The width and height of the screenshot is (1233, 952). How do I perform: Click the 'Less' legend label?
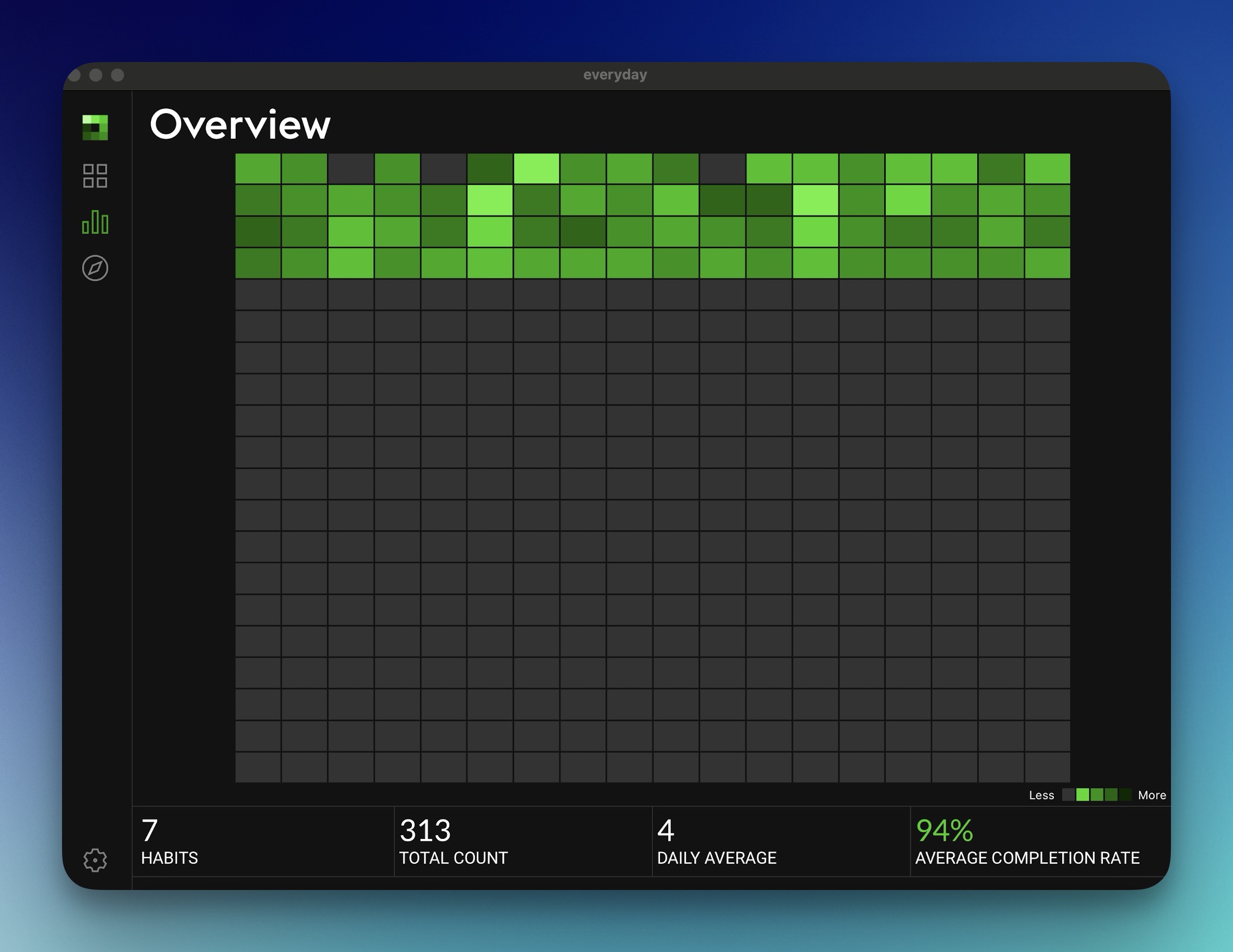coord(1041,795)
